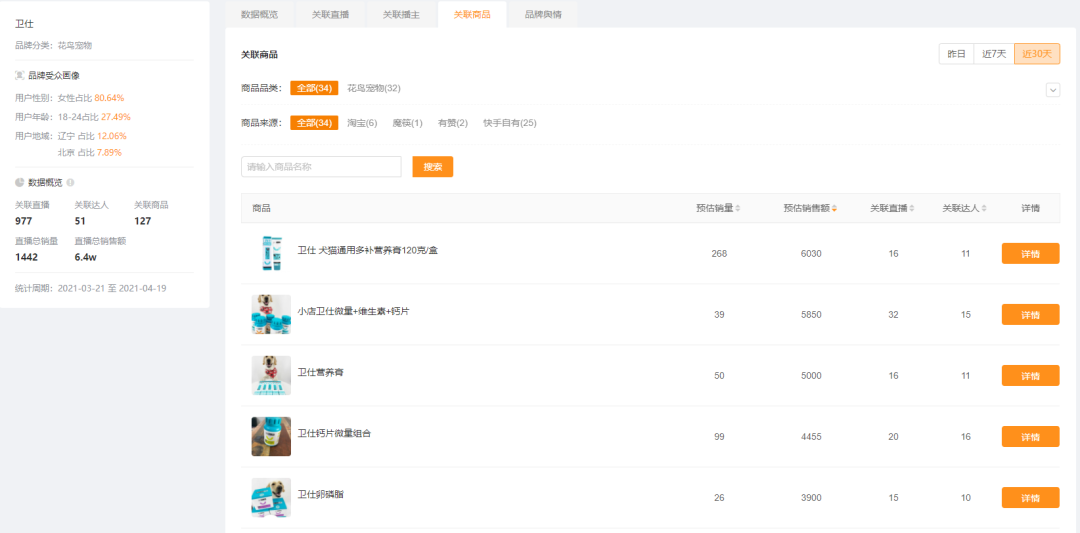
Task: Click the 关联达人 count 51
Action: point(80,222)
